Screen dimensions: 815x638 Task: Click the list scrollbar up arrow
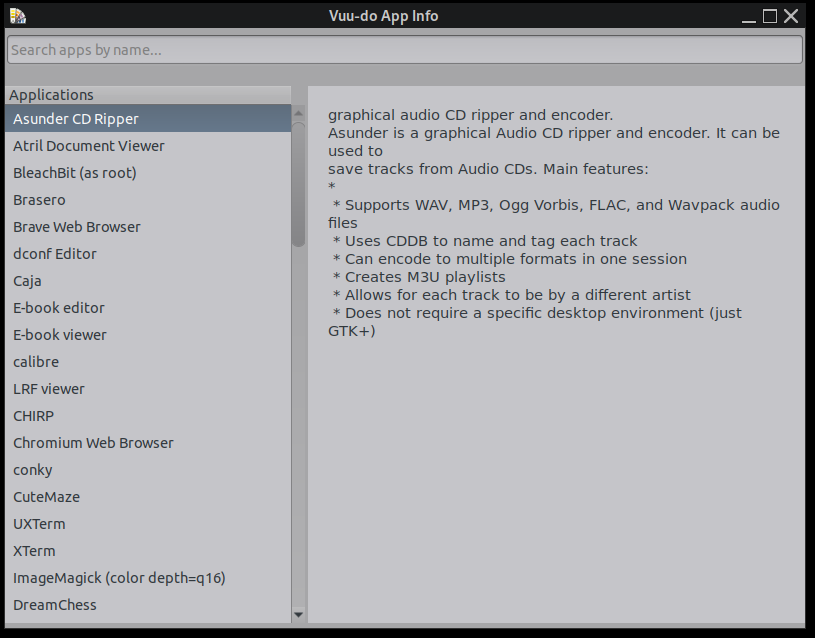coord(298,113)
